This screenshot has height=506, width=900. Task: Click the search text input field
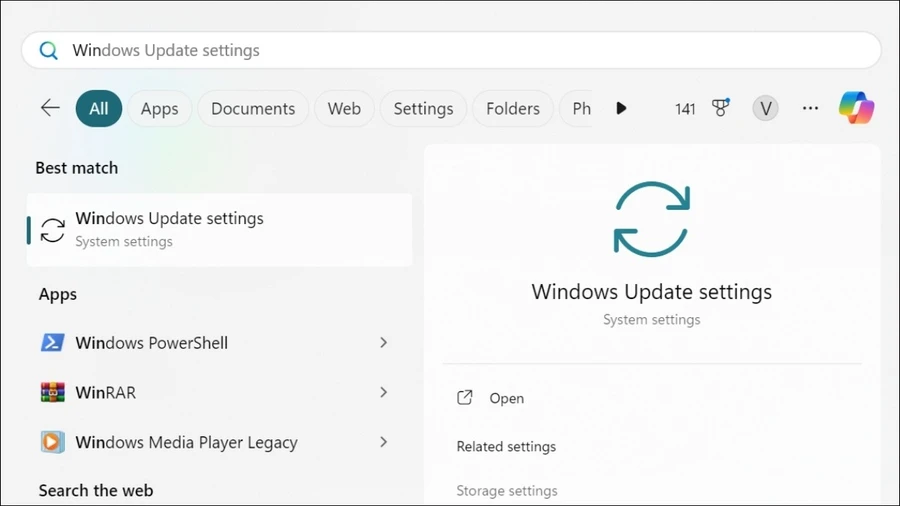pos(451,50)
